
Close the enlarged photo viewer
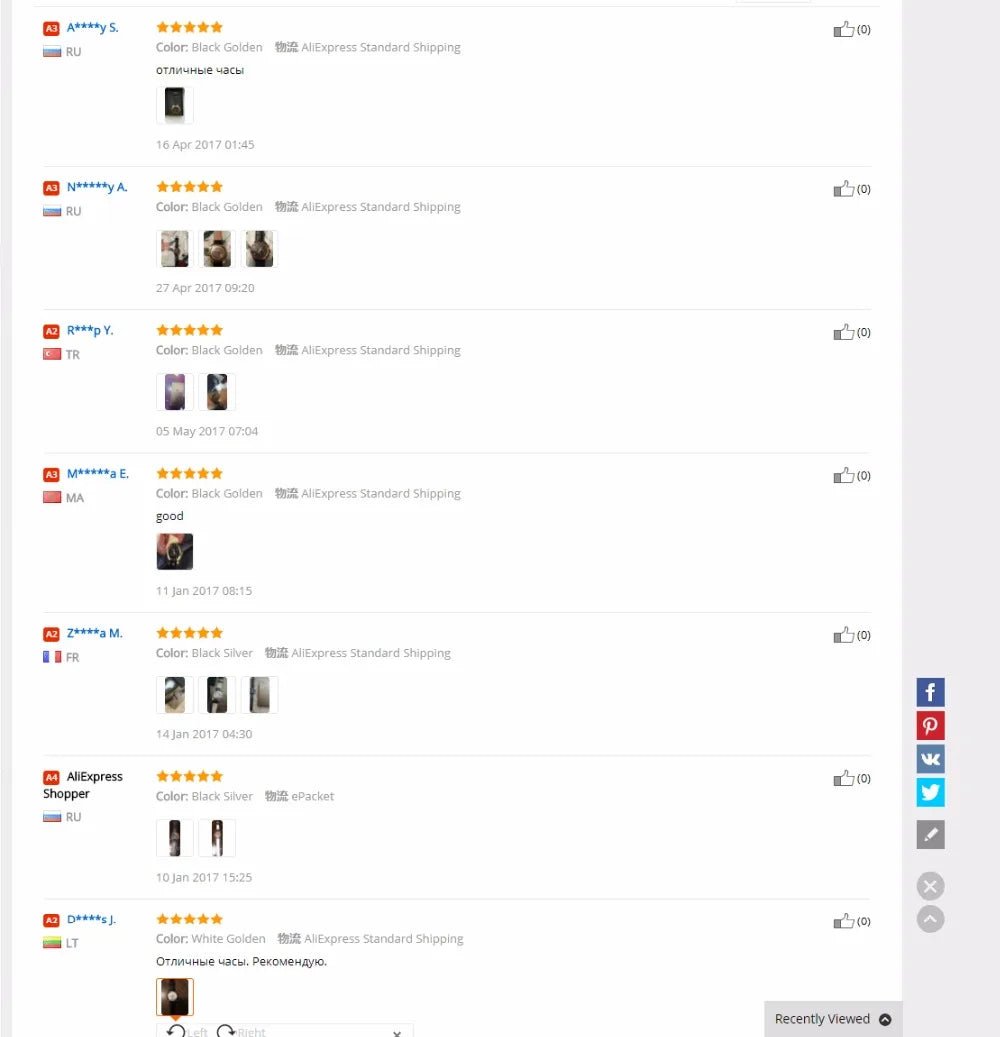[397, 1033]
